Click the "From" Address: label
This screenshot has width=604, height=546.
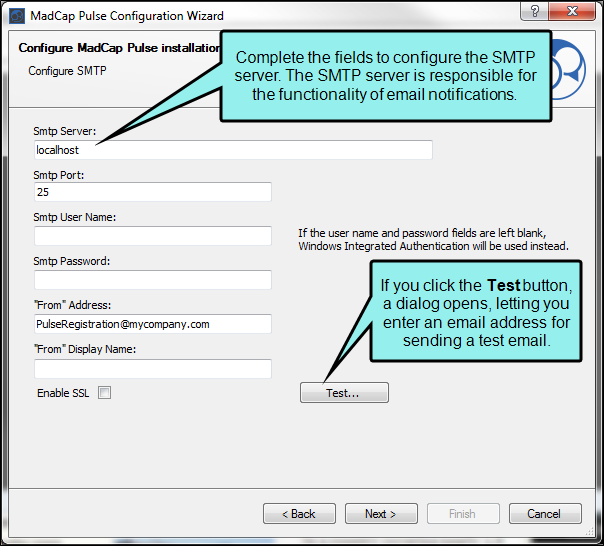[72, 305]
